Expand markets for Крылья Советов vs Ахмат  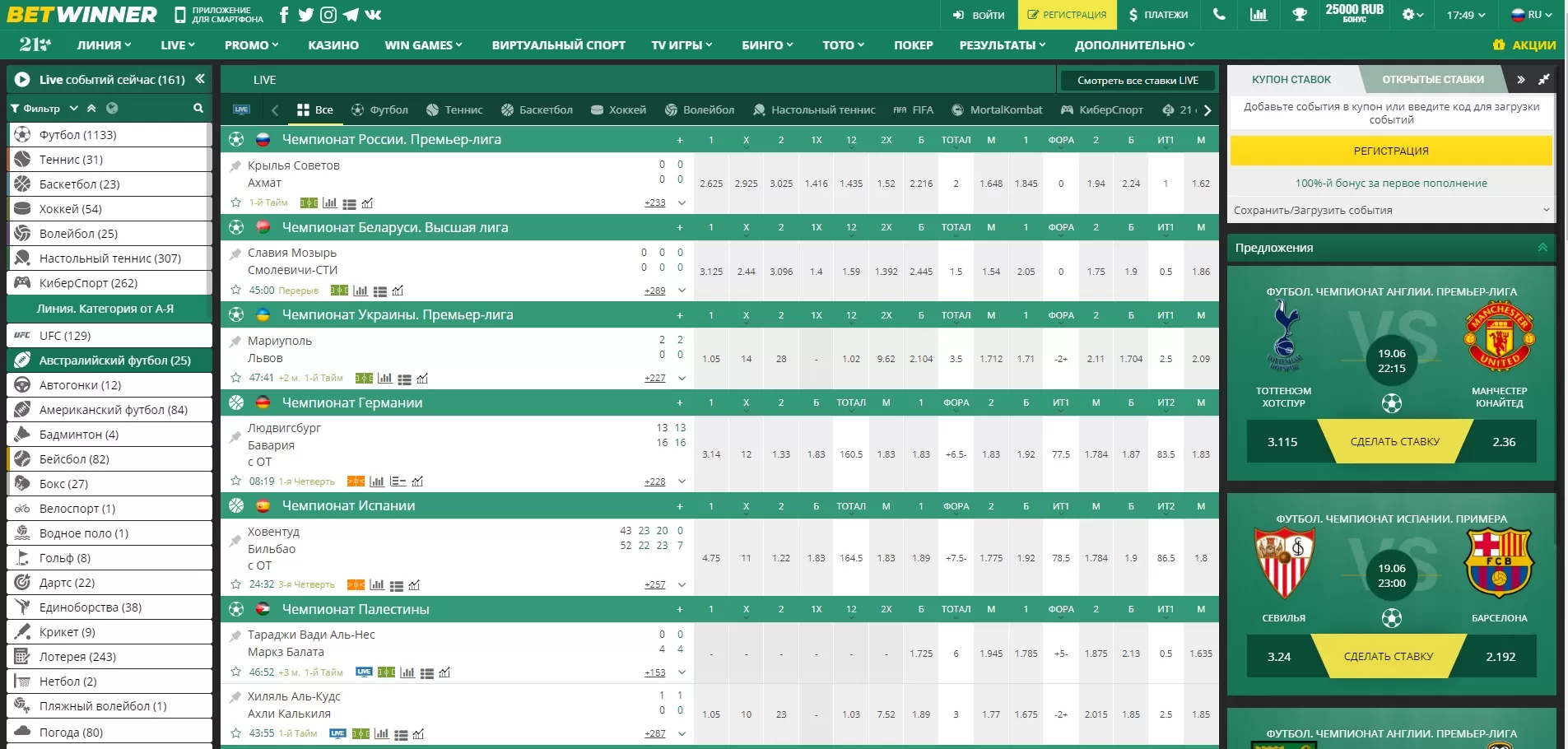682,202
